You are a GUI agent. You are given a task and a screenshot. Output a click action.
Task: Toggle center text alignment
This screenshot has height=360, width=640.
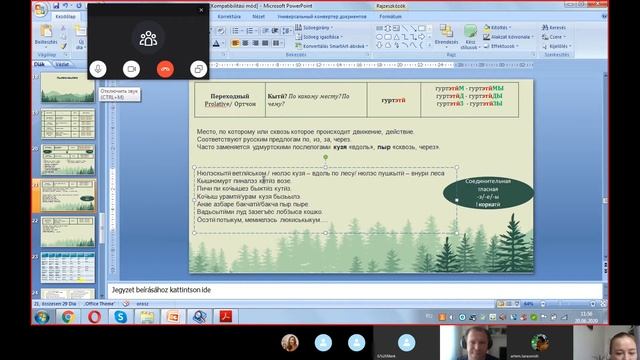[245, 43]
